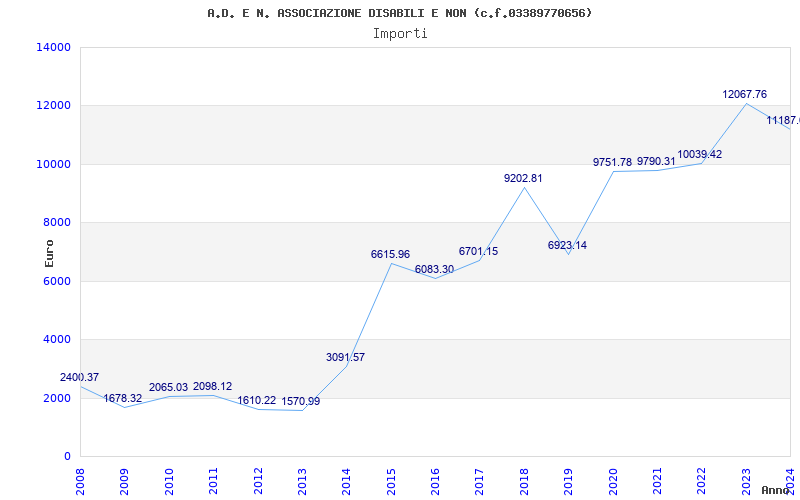Click the 2023 x-axis year label

[746, 481]
